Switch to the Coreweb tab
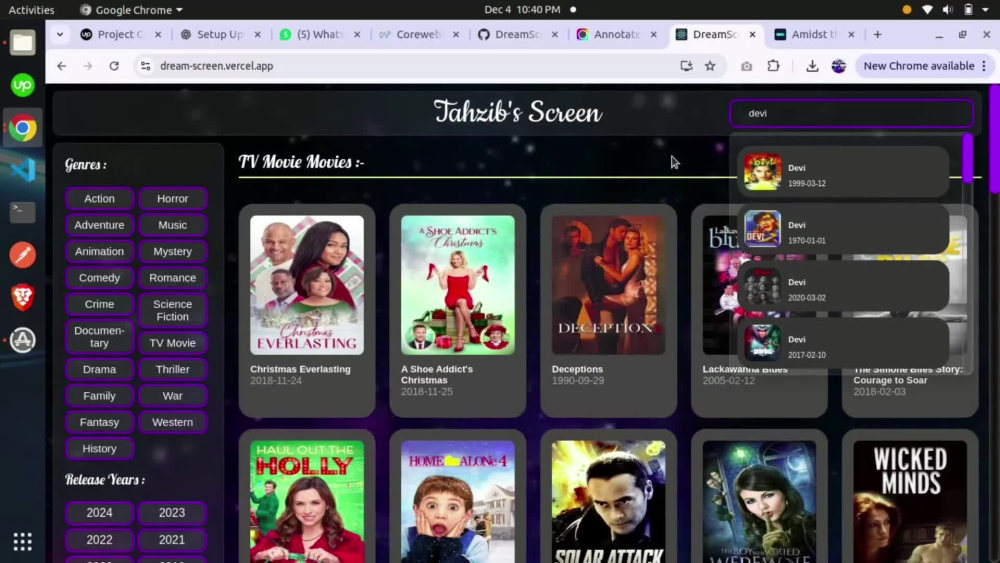 (x=418, y=34)
